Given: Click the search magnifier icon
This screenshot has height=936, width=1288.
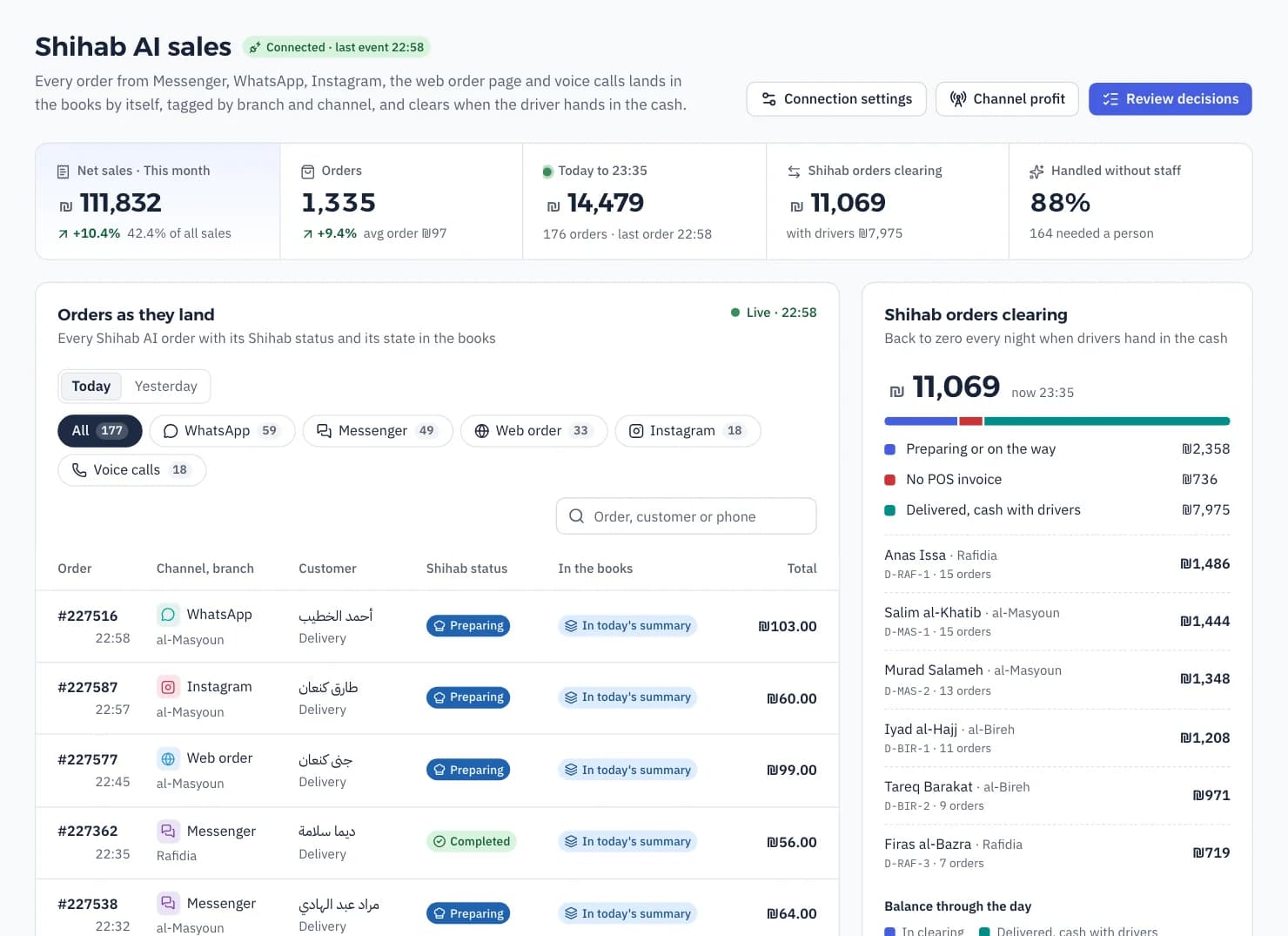Looking at the screenshot, I should click(576, 516).
